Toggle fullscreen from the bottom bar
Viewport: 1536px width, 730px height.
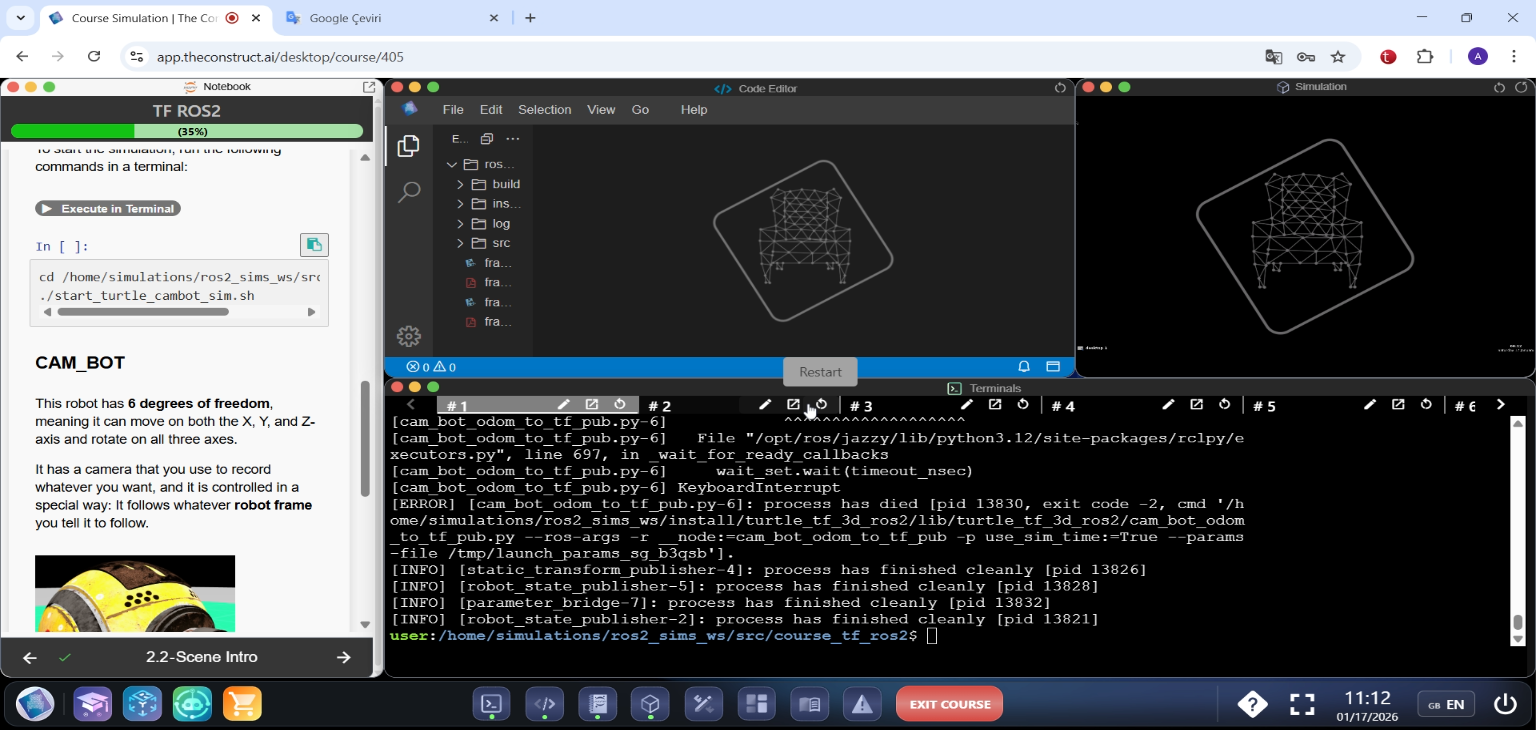tap(1302, 704)
